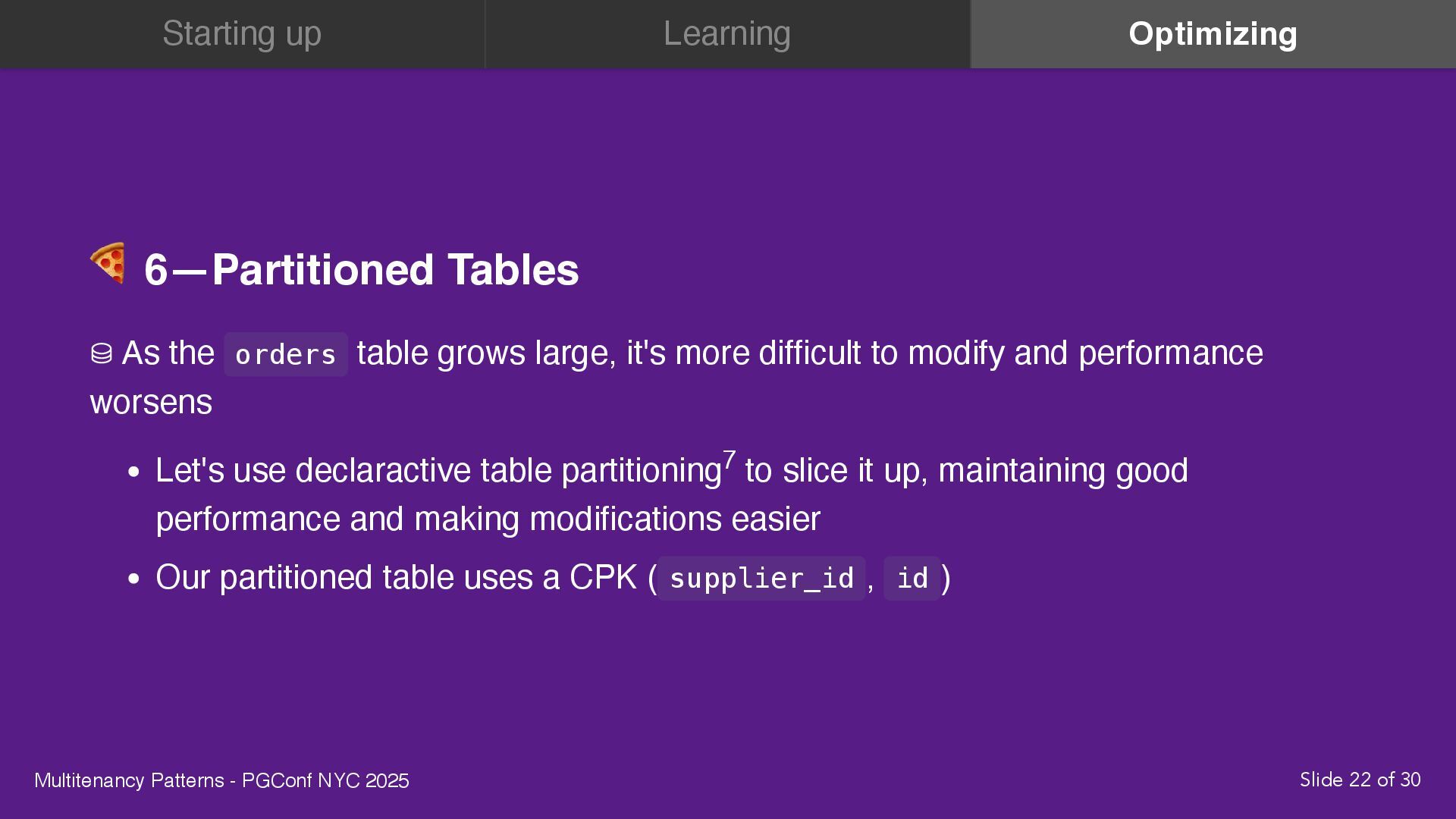Click the '6—Partitioned Tables' heading
This screenshot has width=1456, height=819.
click(x=361, y=270)
